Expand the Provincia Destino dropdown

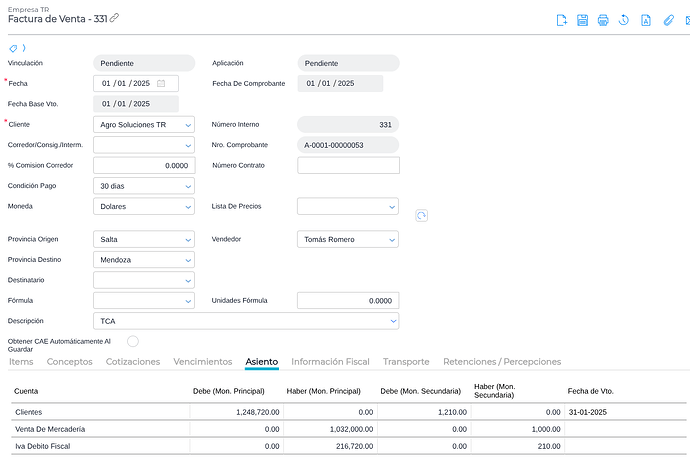pyautogui.click(x=188, y=260)
